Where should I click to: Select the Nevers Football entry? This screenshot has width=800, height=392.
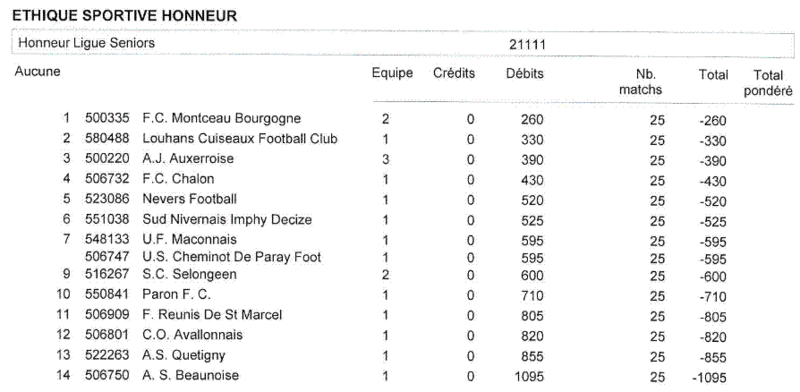coord(189,199)
